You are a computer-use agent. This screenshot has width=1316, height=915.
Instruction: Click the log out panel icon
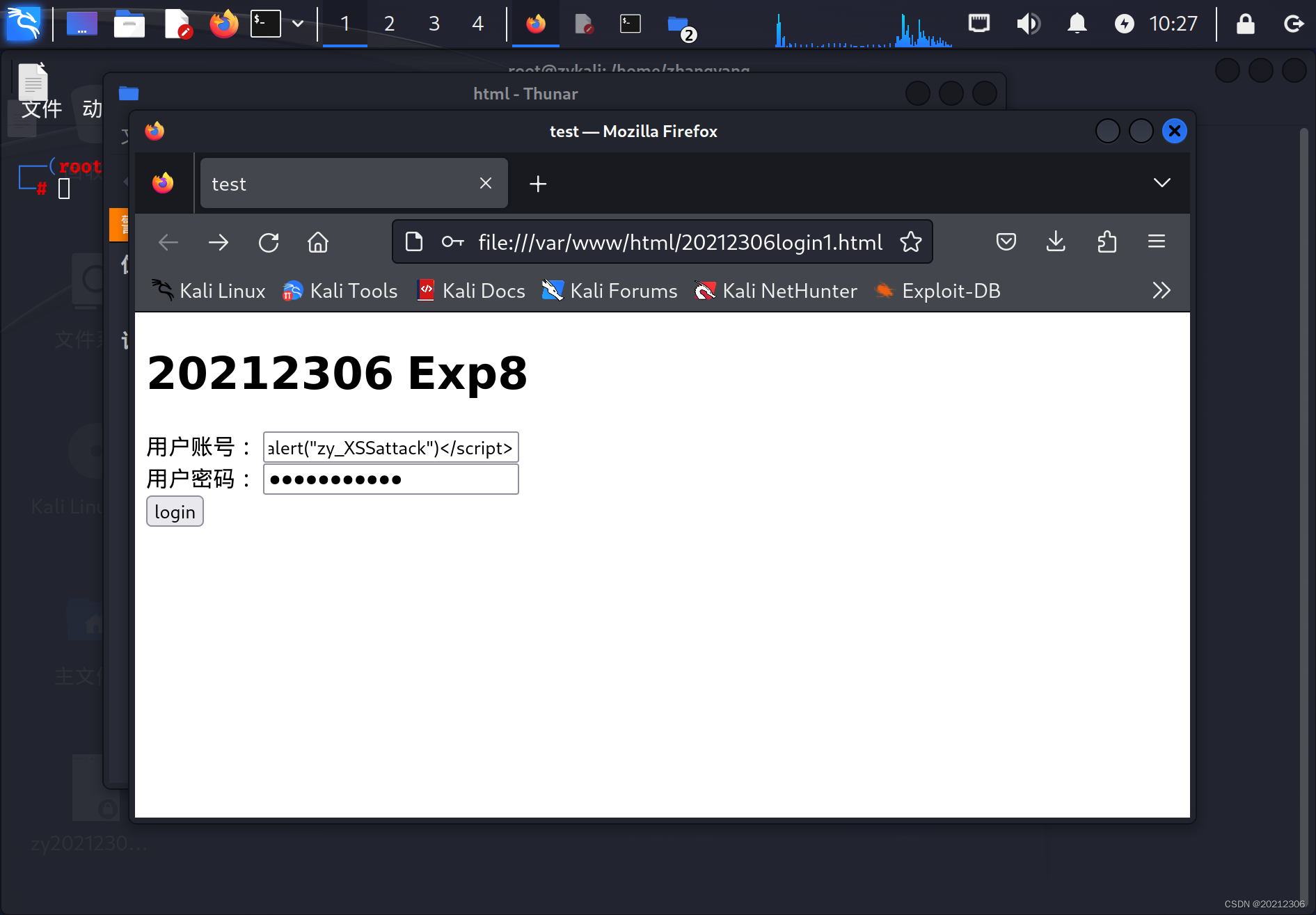(x=1293, y=24)
